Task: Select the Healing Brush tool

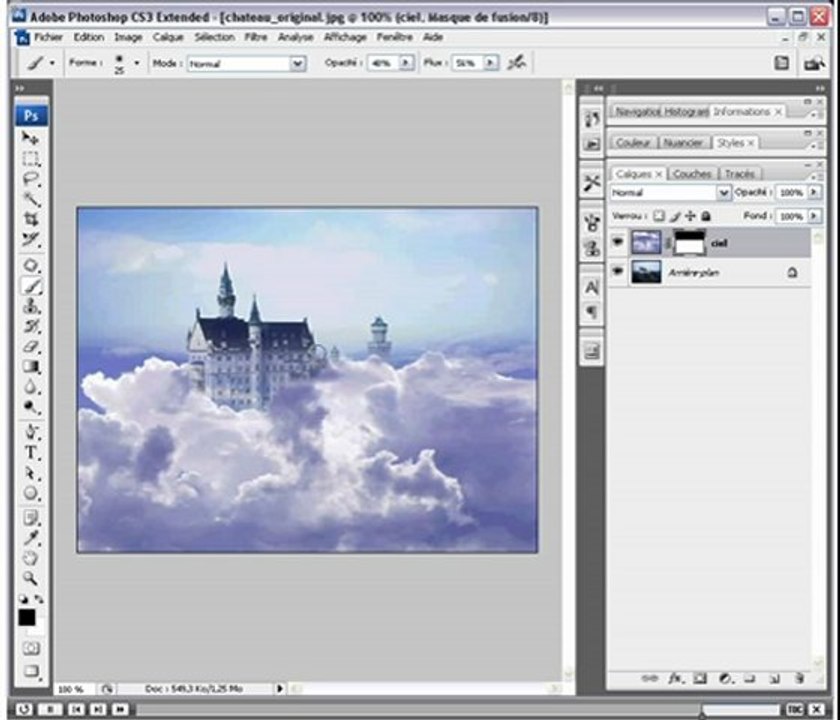Action: [31, 266]
